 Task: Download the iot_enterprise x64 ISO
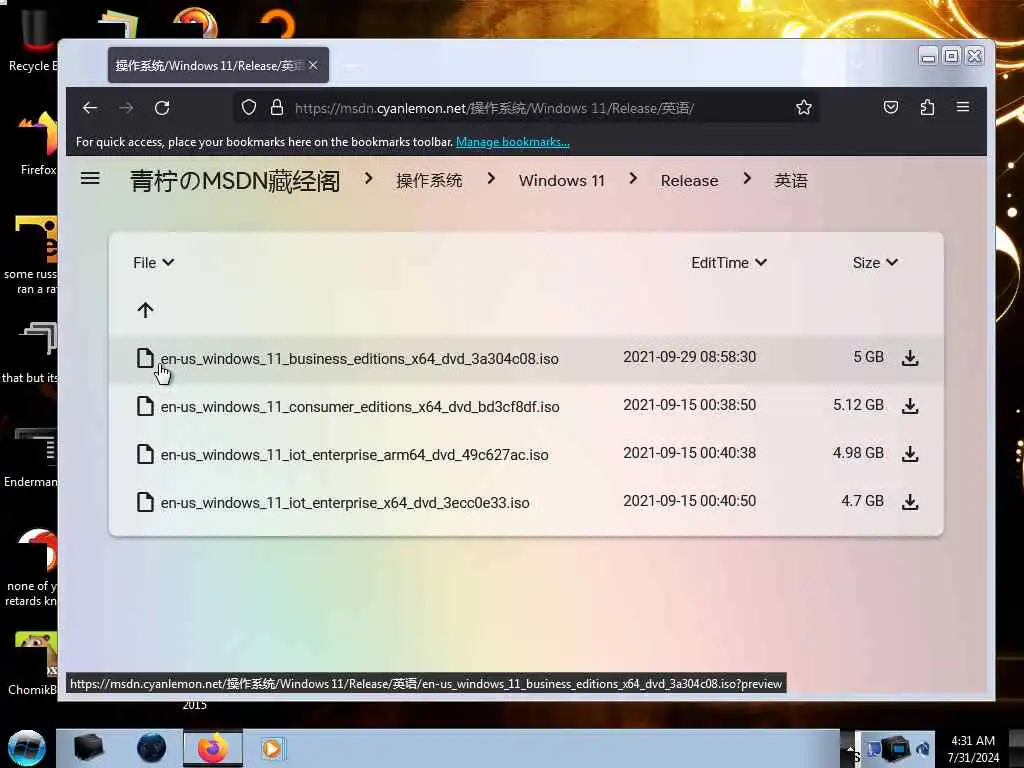click(x=910, y=502)
